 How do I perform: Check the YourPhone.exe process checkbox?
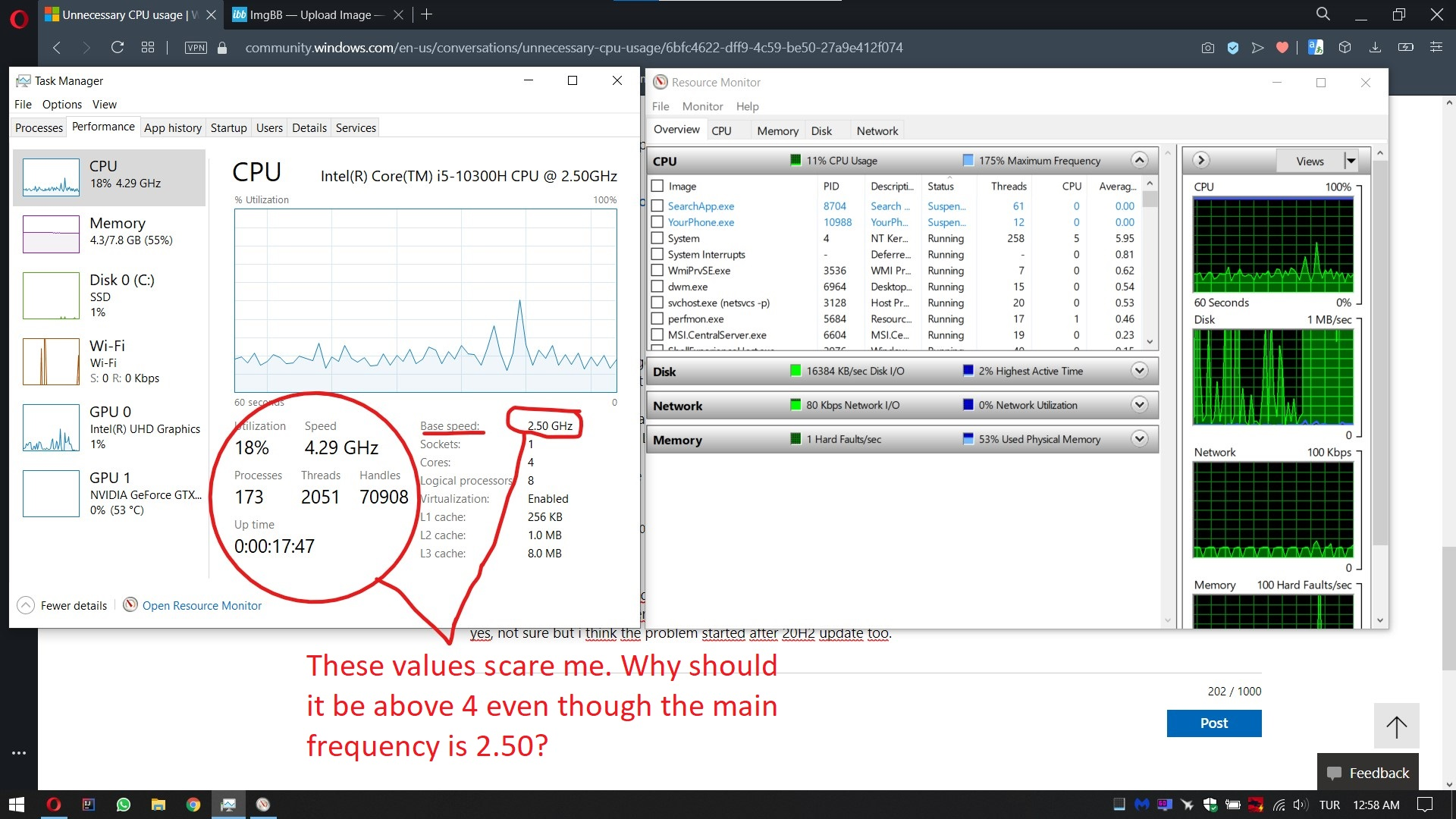(x=657, y=222)
